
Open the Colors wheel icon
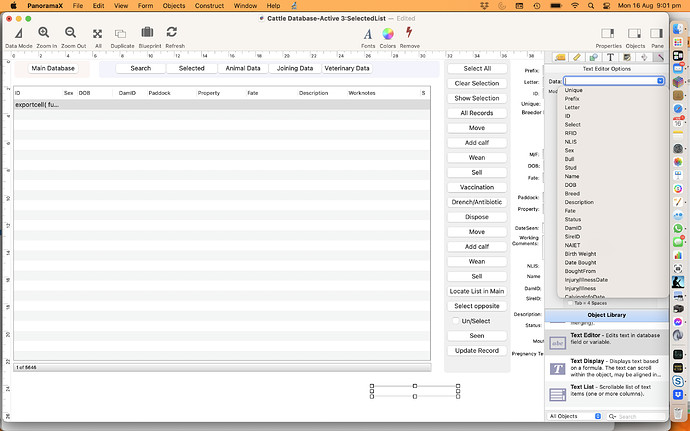tap(388, 33)
